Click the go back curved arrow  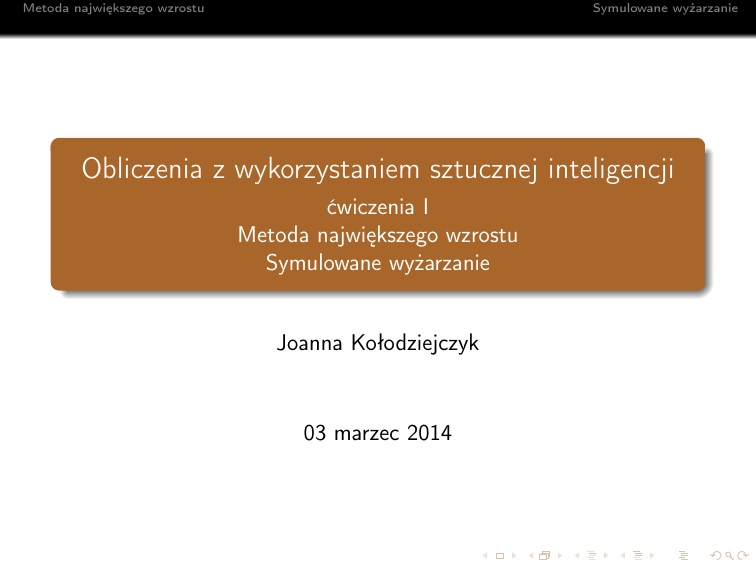[712, 553]
